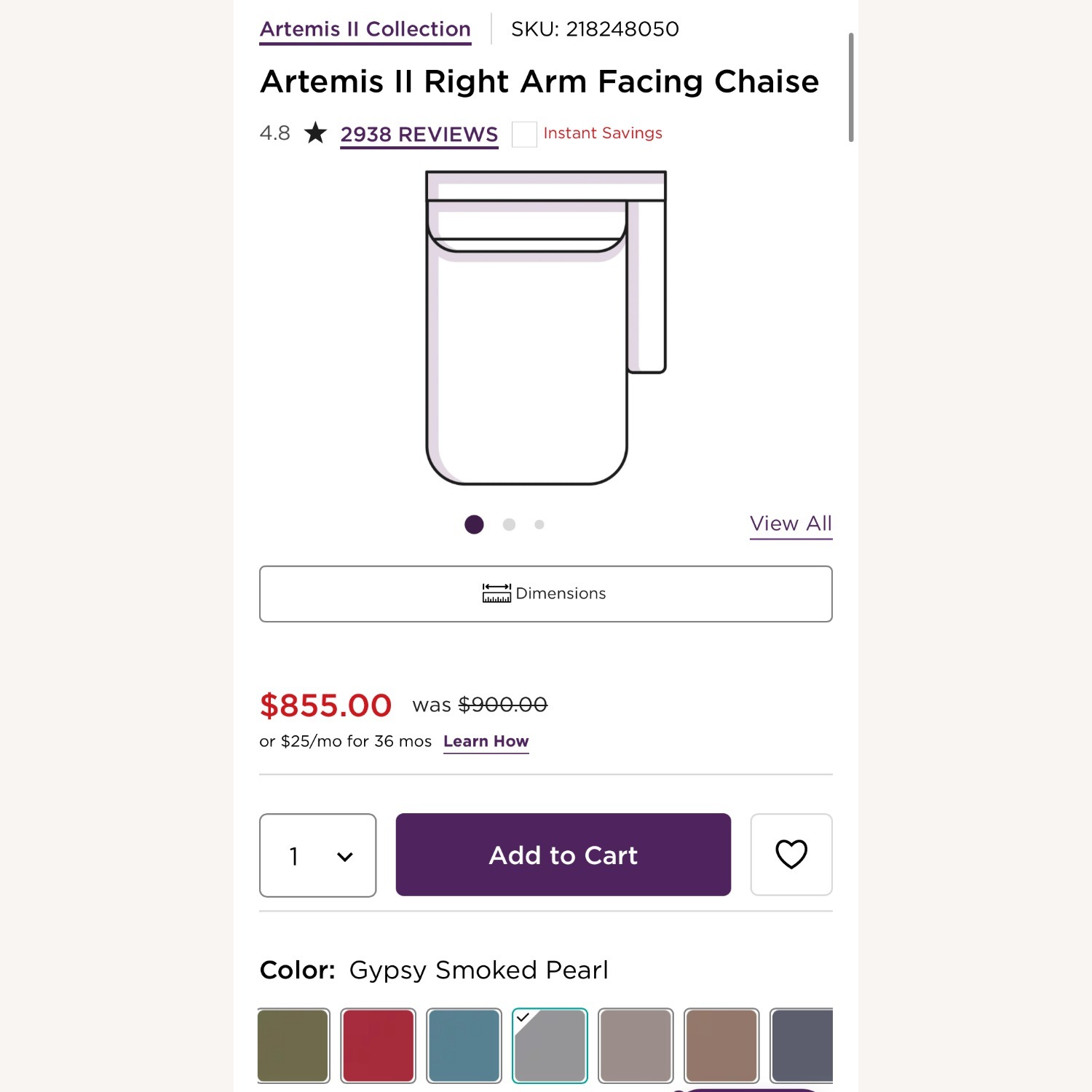Click the Instant Savings badge icon
Viewport: 1092px width, 1092px height.
pos(524,134)
